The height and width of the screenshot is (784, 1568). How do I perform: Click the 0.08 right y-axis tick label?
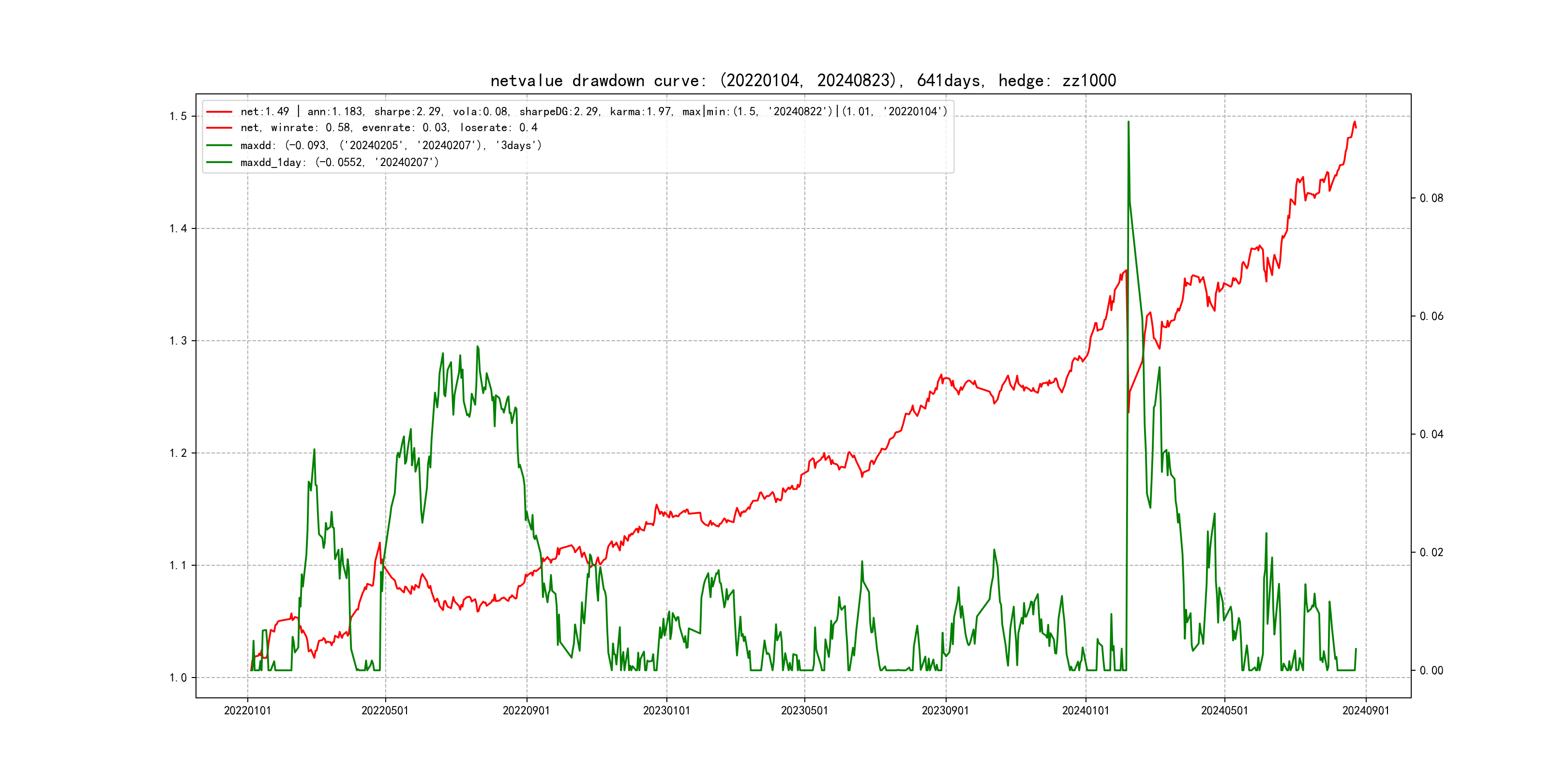pyautogui.click(x=1431, y=198)
